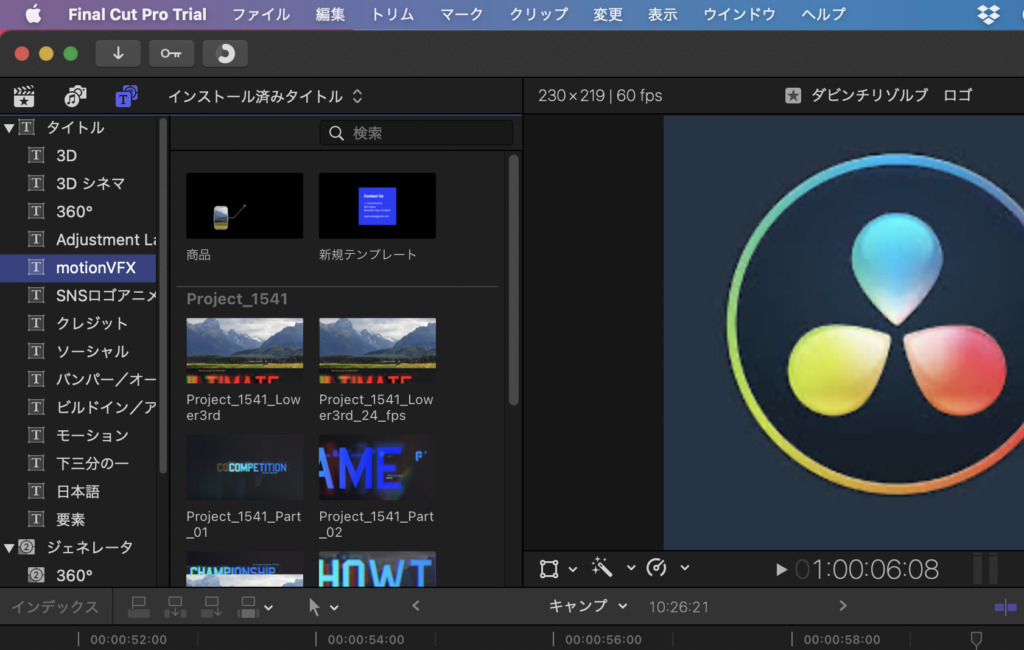Screen dimensions: 1024x650
Task: Select the Project_1541_Part_02 thumbnail
Action: point(377,468)
